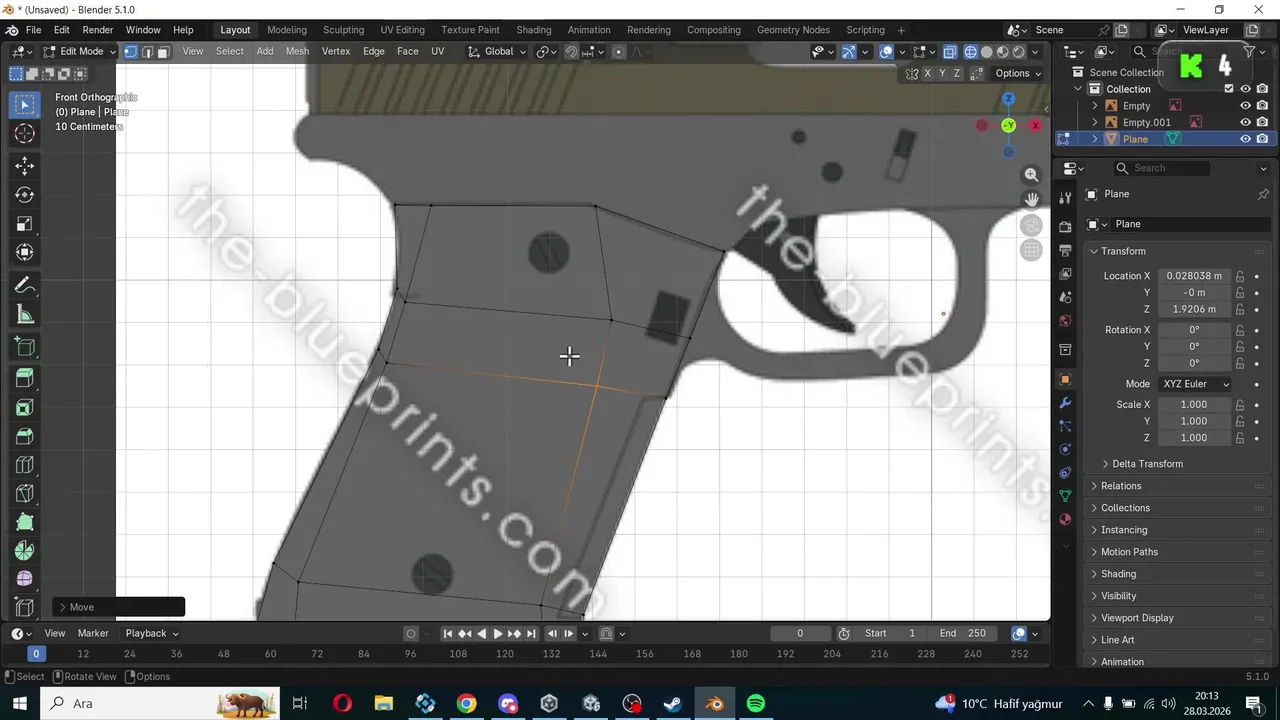Select the Loop Cut tool

pyautogui.click(x=25, y=465)
